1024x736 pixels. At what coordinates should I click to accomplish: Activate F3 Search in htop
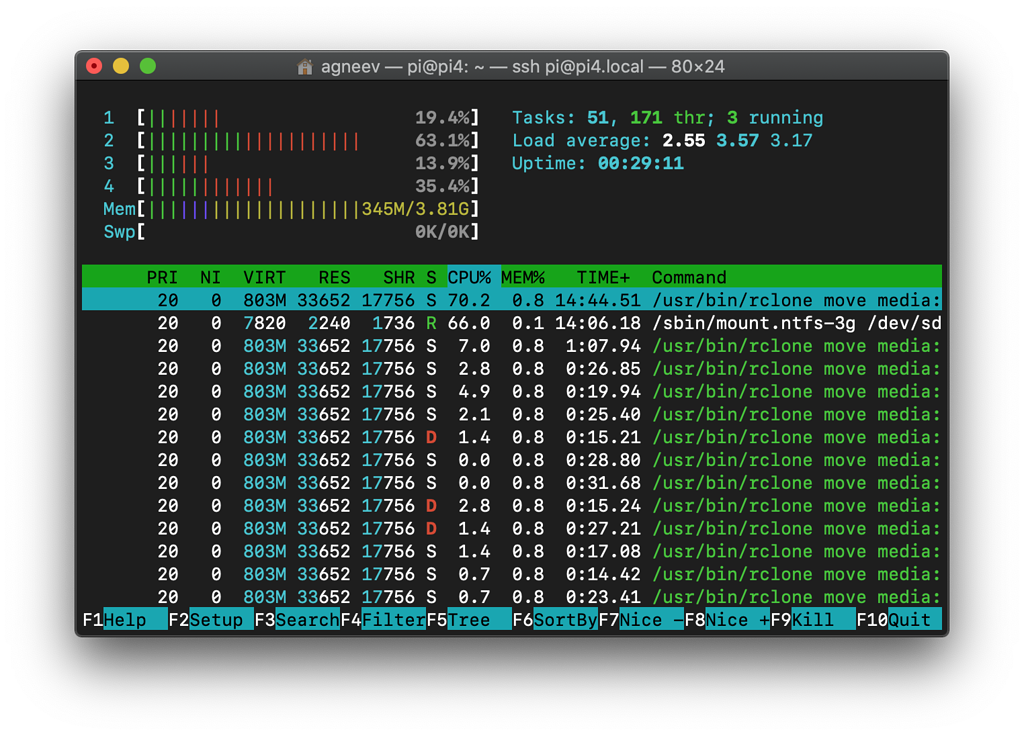click(297, 620)
